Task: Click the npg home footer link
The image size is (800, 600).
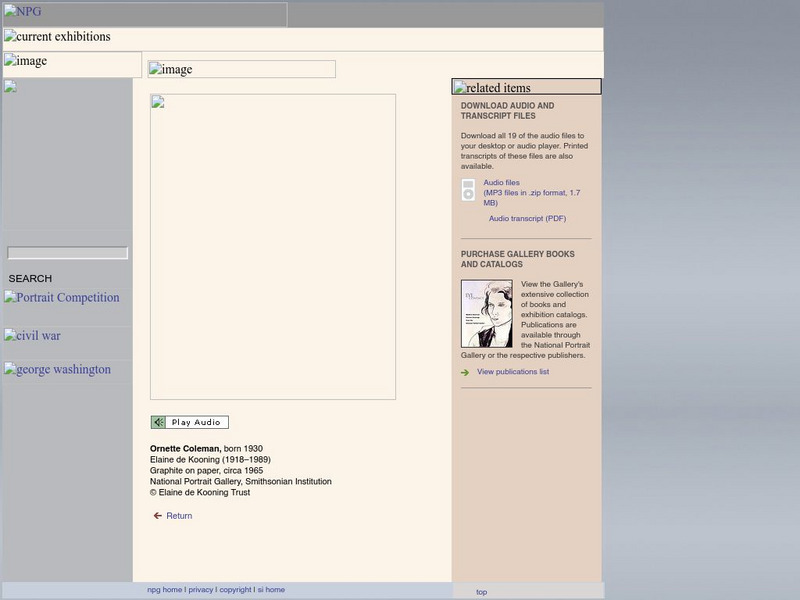Action: point(164,590)
